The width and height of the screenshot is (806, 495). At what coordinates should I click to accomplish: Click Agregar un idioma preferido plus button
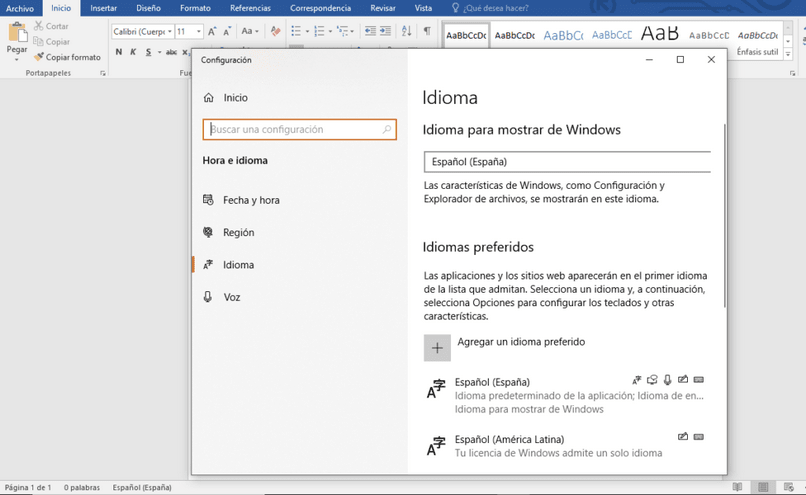click(x=437, y=348)
